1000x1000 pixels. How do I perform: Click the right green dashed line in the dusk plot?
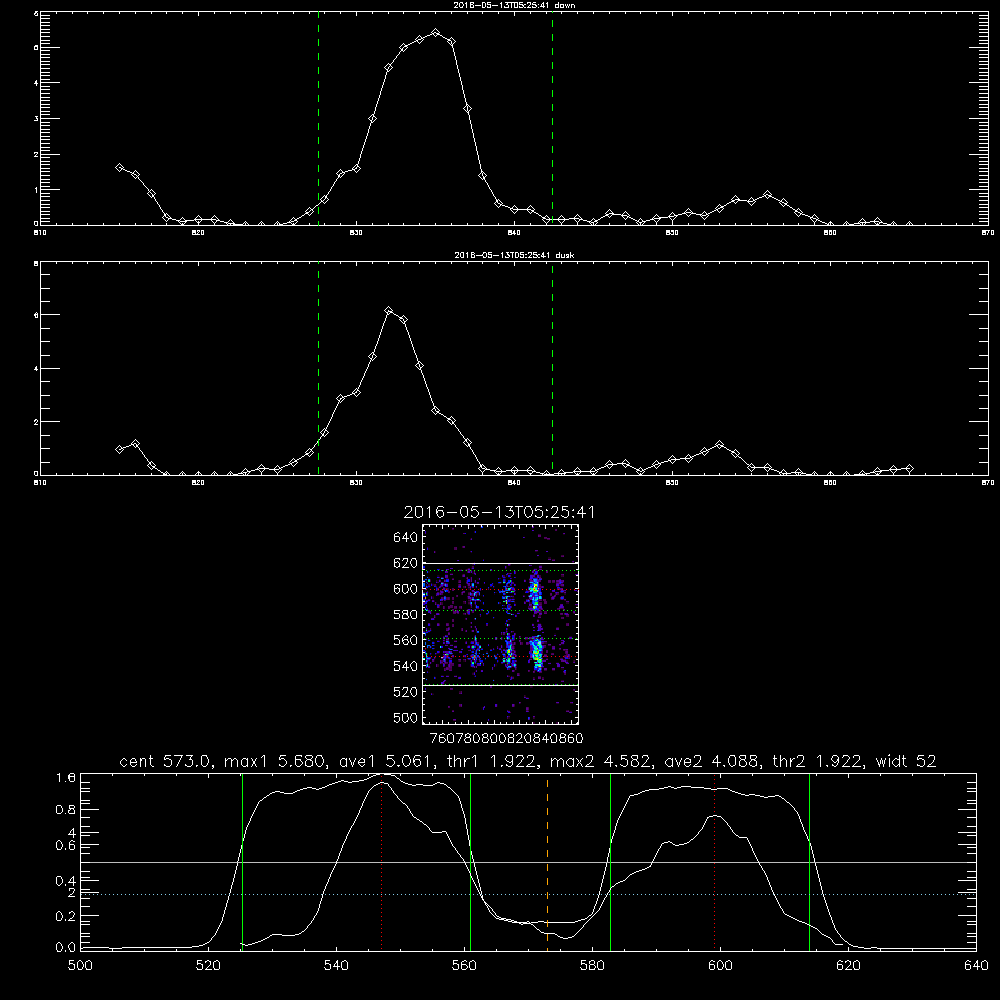coord(552,368)
